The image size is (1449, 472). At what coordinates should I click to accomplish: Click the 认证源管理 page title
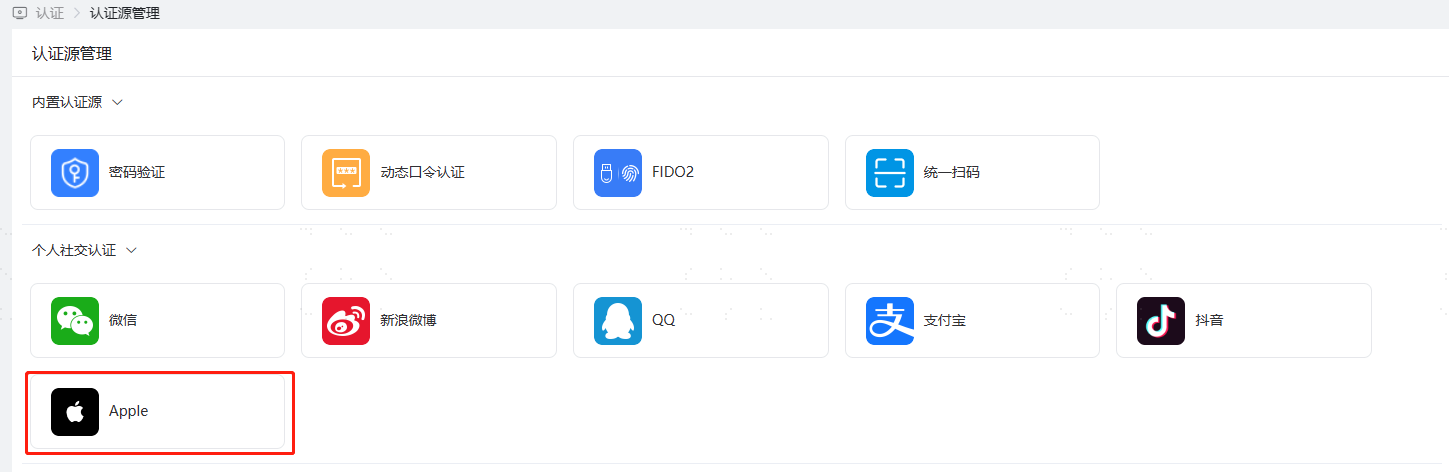(72, 54)
